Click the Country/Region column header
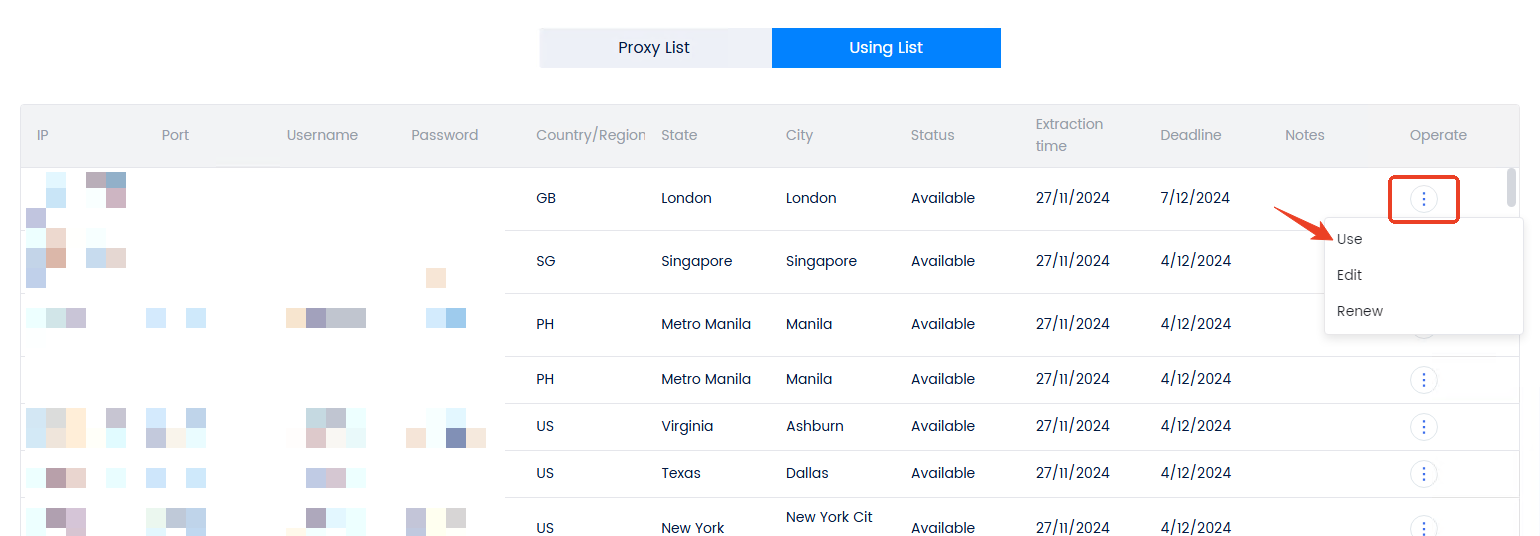Screen dimensions: 1540x536 pyautogui.click(x=590, y=135)
